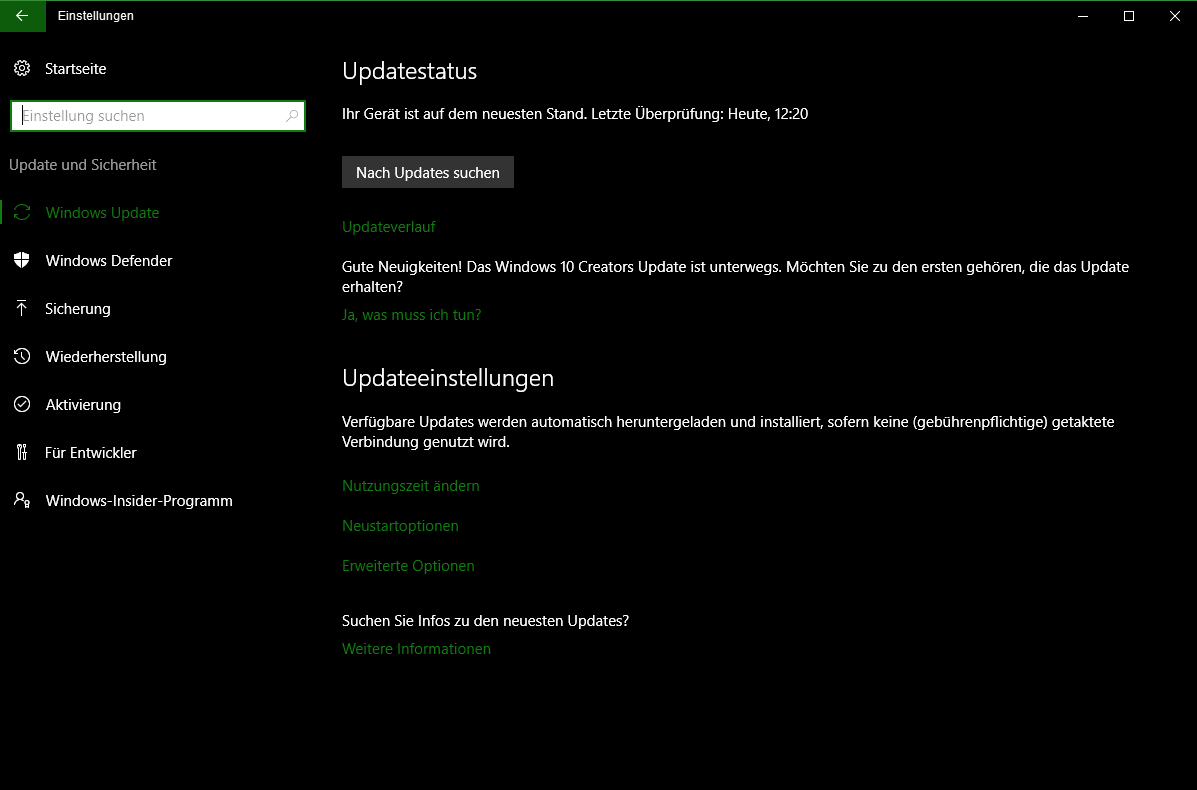Screen dimensions: 1197x790
Task: Open Nutzungszeit ändern settings
Action: coord(410,486)
